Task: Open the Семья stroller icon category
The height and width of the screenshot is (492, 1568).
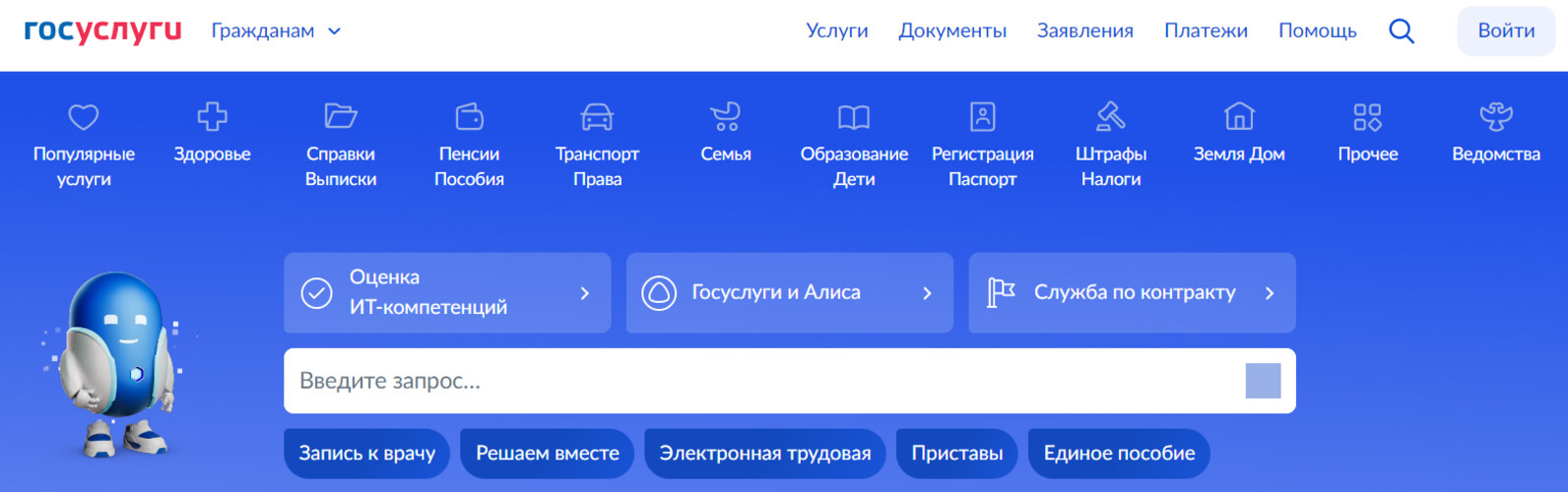Action: 726,133
